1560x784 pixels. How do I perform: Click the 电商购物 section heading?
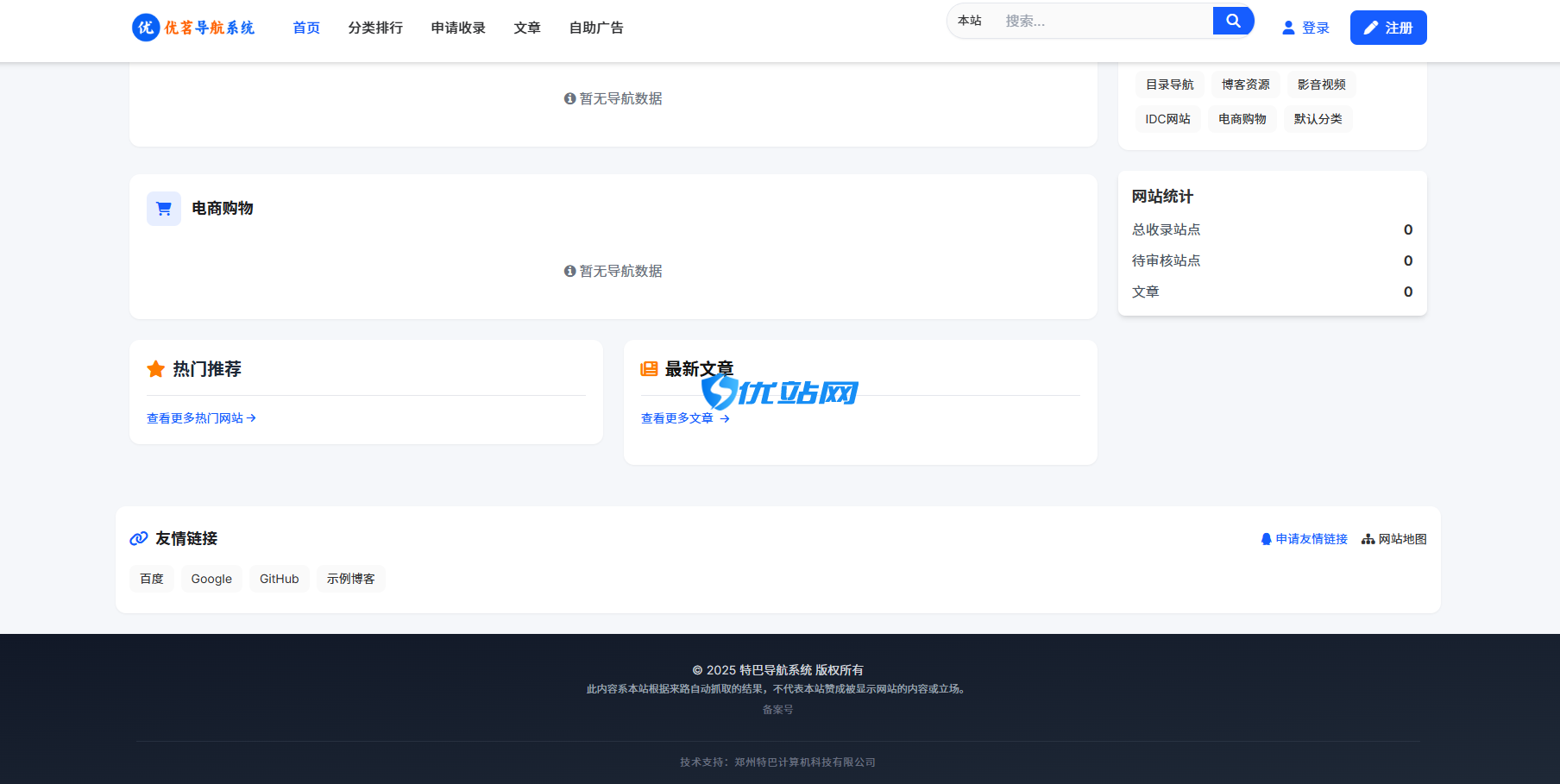[223, 209]
